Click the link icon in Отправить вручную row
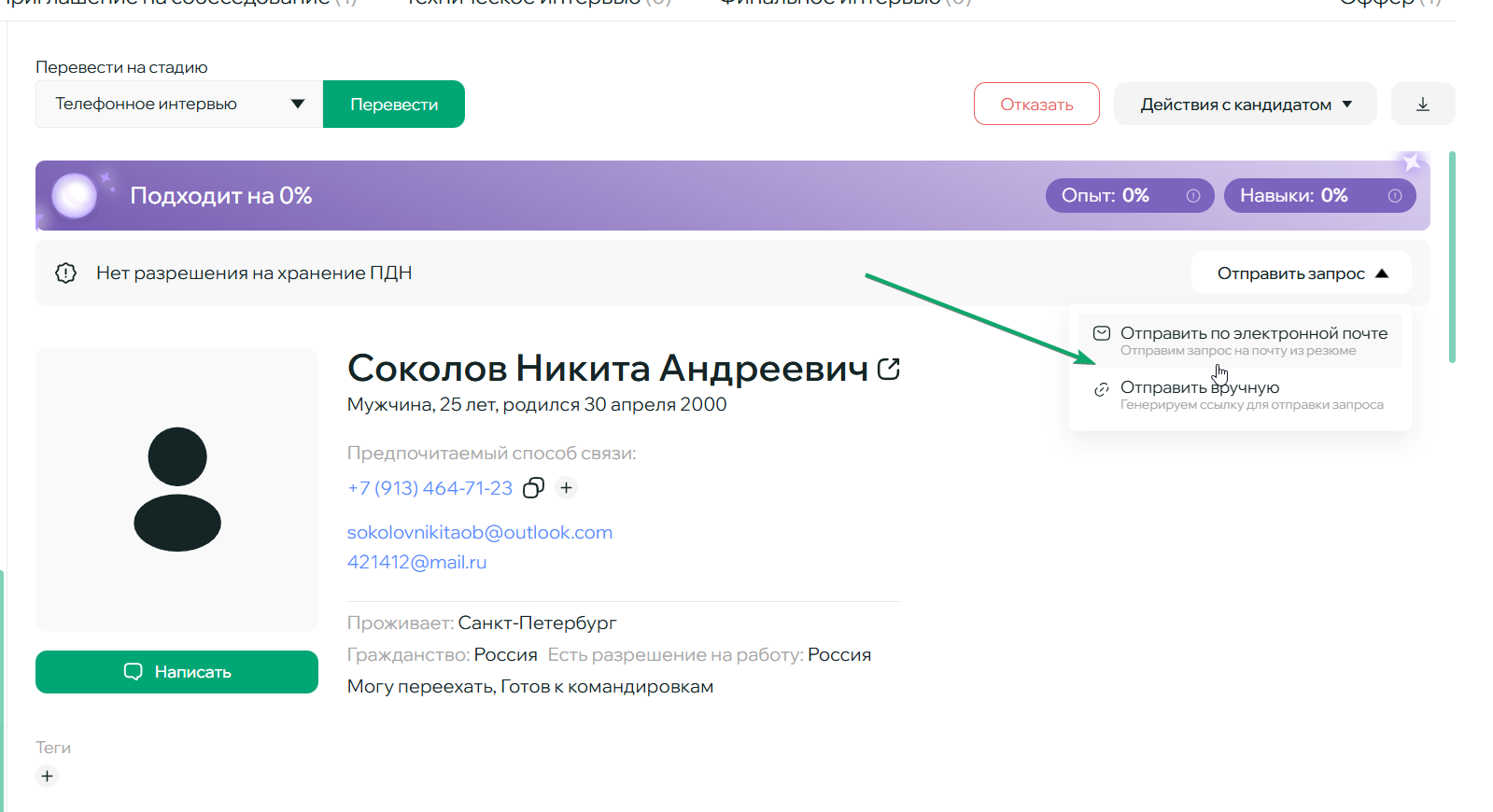Viewport: 1493px width, 812px height. coord(1102,389)
